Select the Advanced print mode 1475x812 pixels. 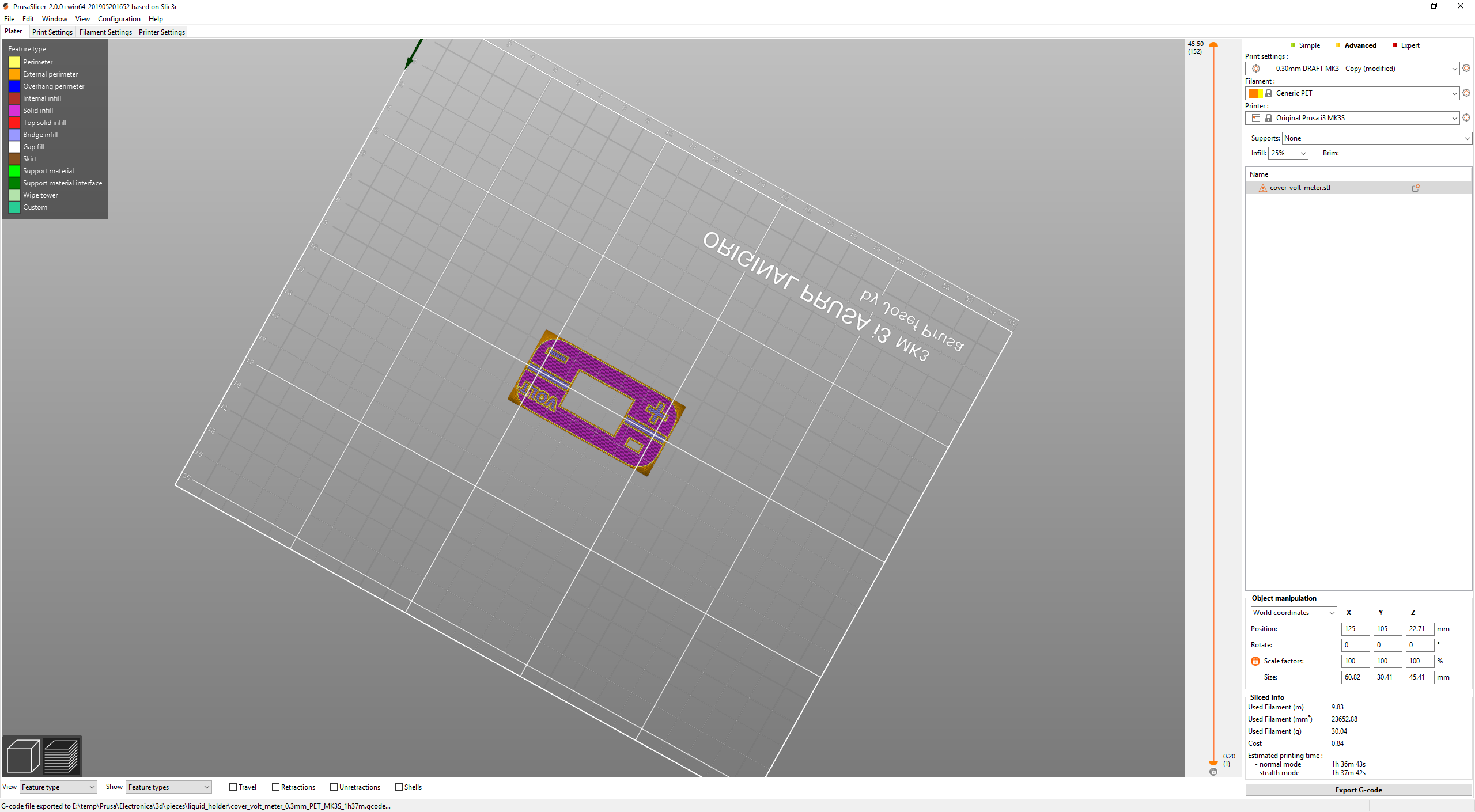tap(1357, 45)
